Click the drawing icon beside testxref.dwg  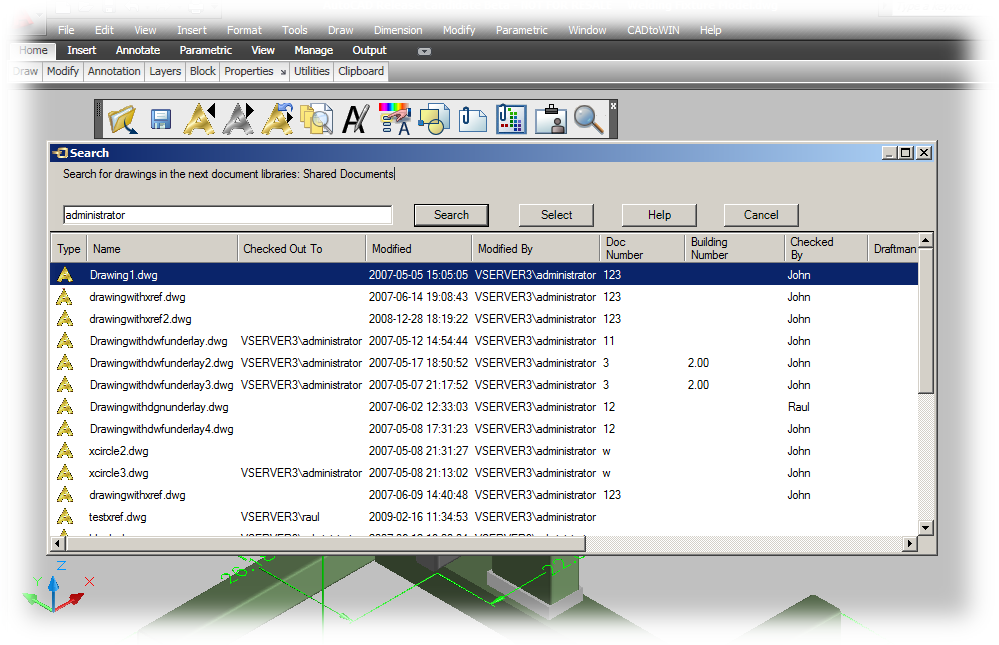pyautogui.click(x=65, y=517)
